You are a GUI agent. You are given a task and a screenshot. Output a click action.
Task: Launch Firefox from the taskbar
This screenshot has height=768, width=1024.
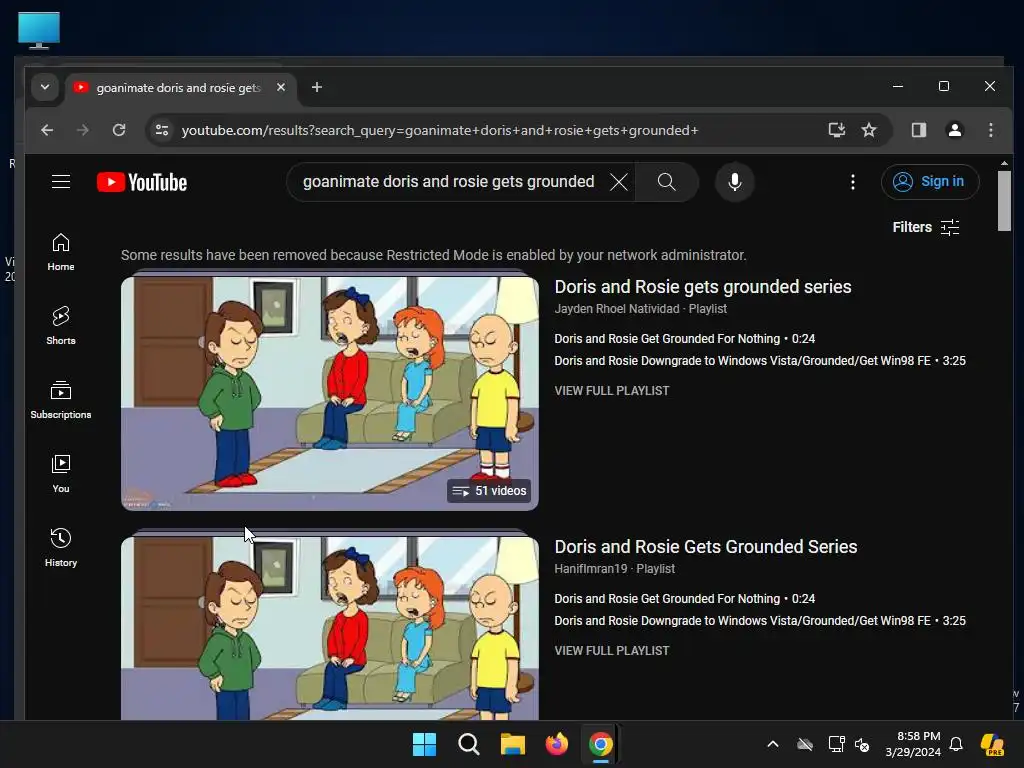pyautogui.click(x=556, y=744)
